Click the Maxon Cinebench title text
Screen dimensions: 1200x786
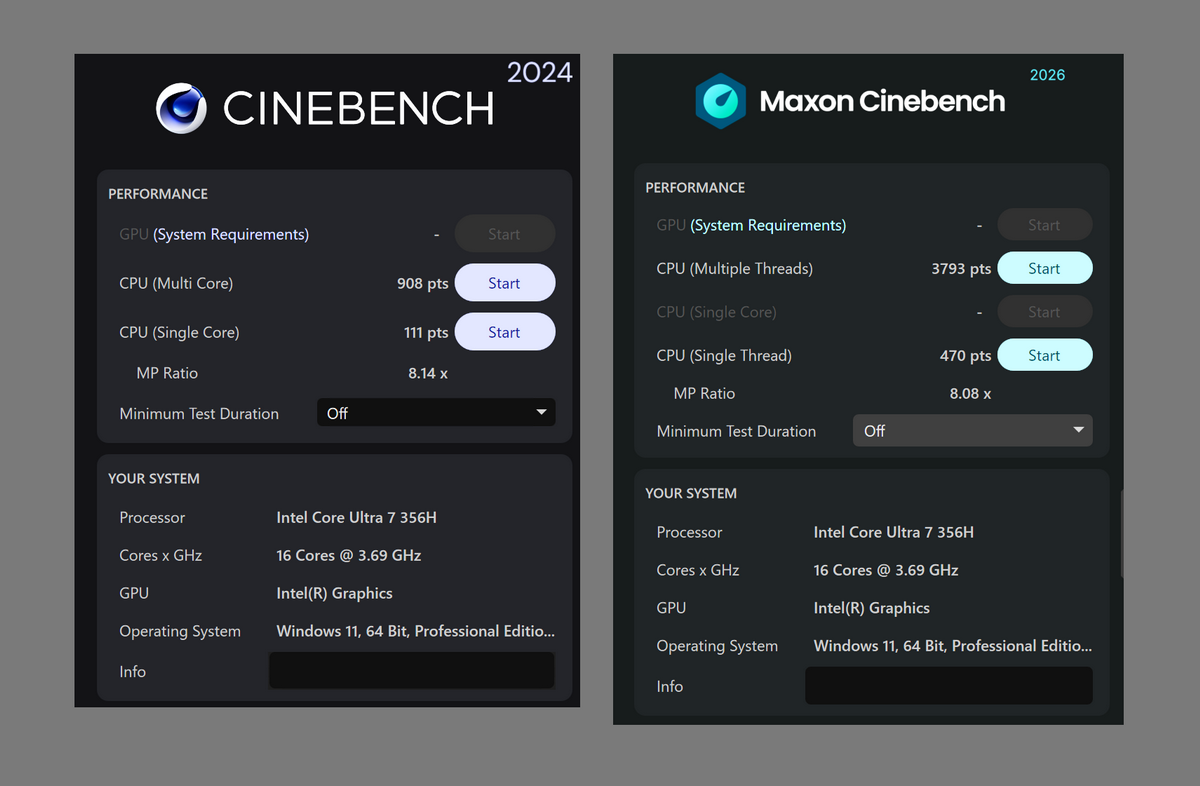click(882, 101)
